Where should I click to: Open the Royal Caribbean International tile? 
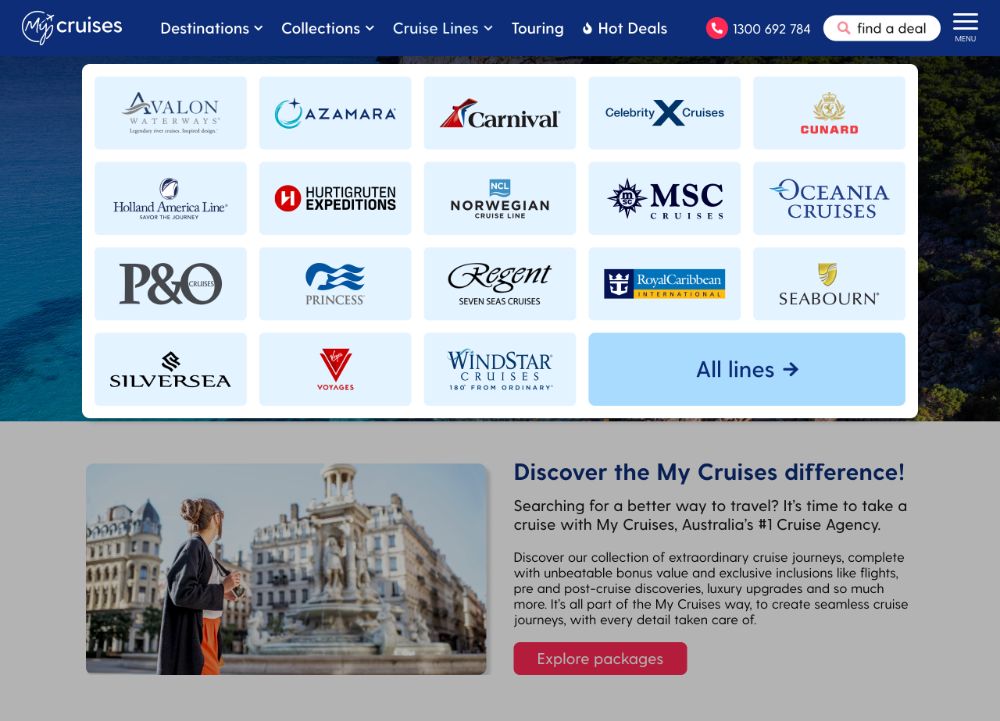click(664, 284)
